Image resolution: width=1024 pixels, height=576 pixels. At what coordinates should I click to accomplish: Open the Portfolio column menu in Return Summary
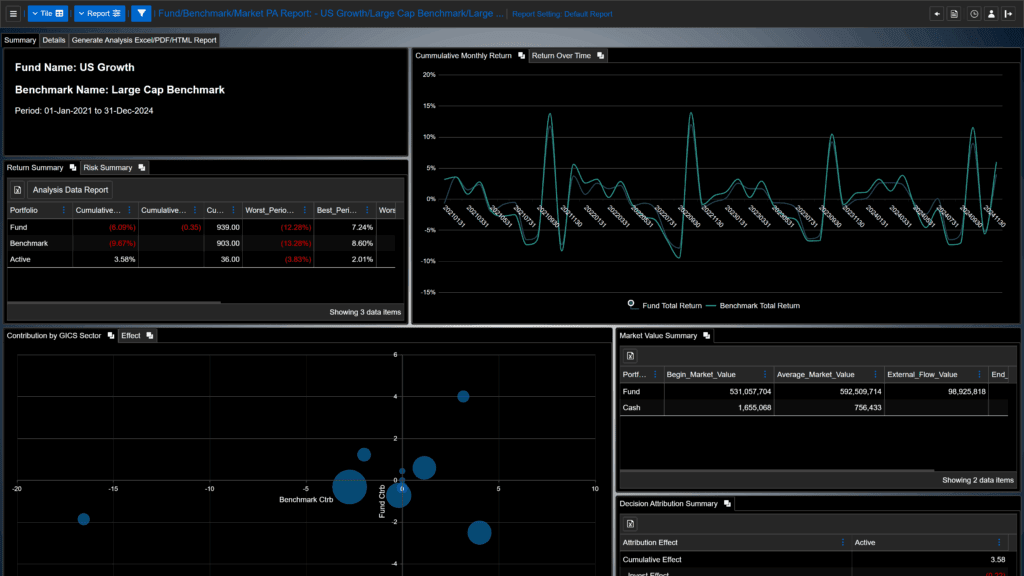(65, 211)
